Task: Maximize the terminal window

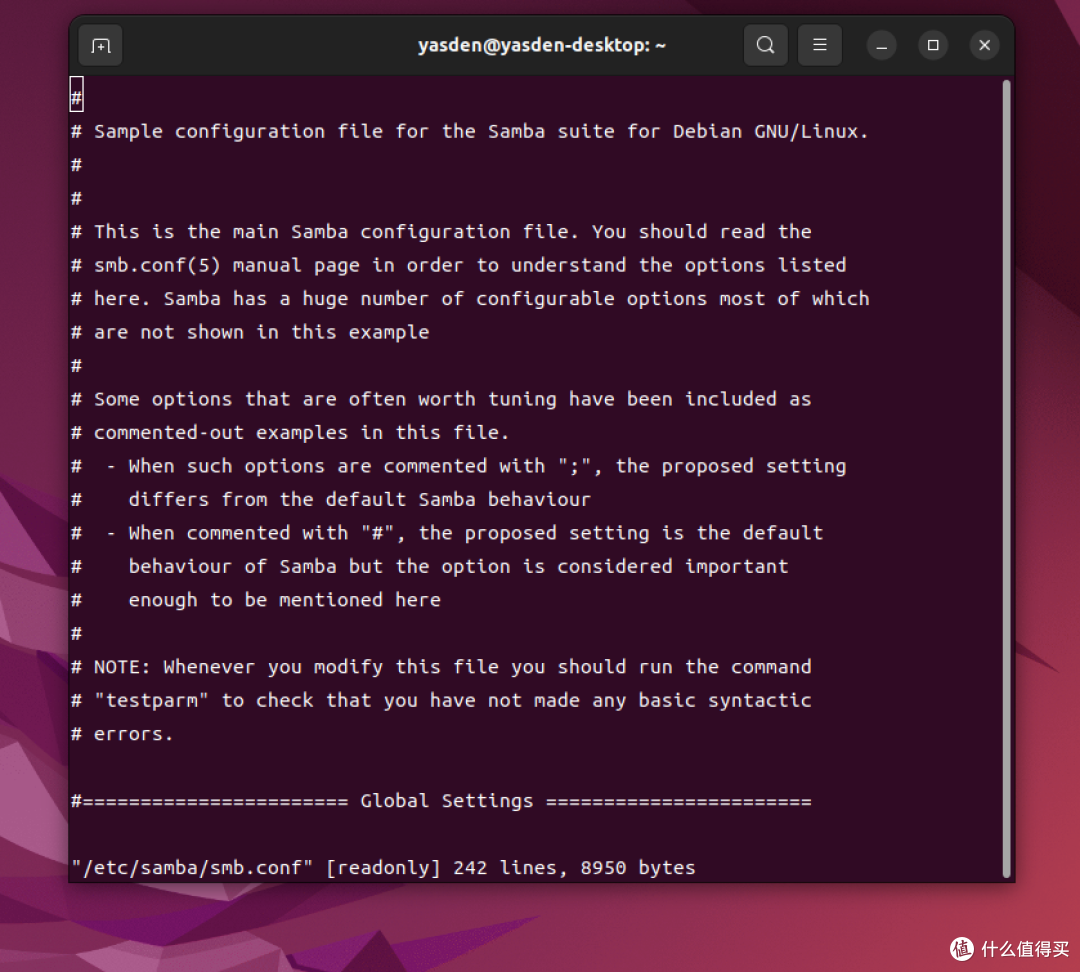Action: click(x=933, y=46)
